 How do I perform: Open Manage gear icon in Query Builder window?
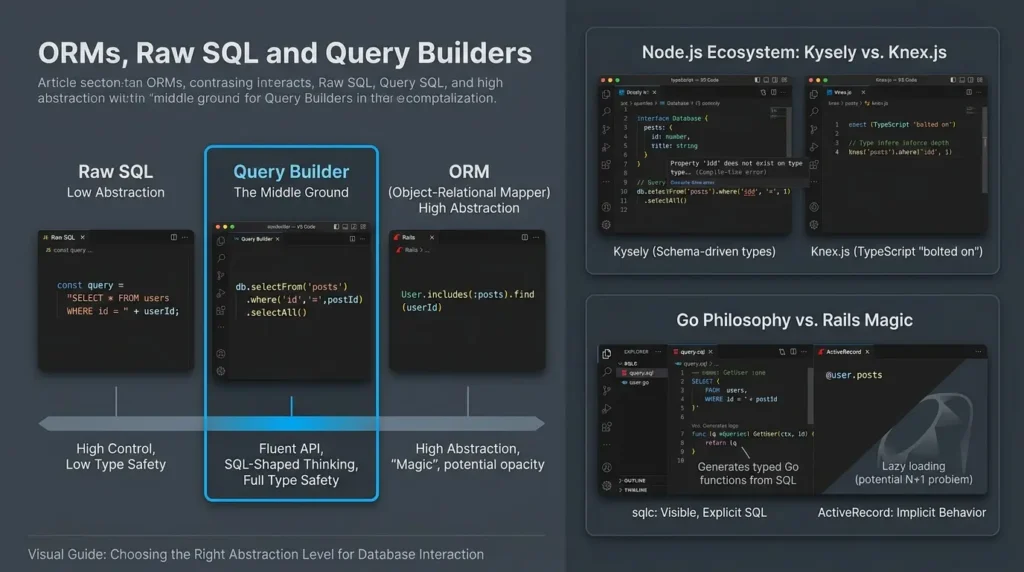[x=221, y=371]
